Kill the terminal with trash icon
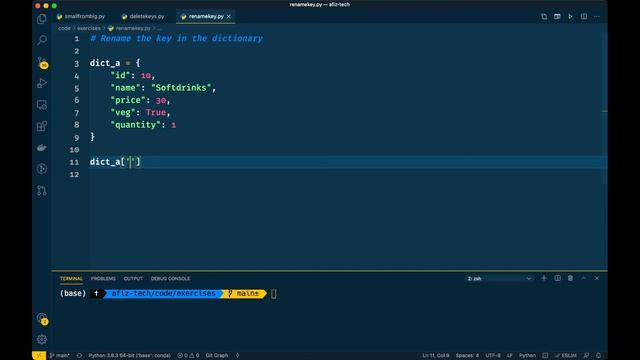 570,278
